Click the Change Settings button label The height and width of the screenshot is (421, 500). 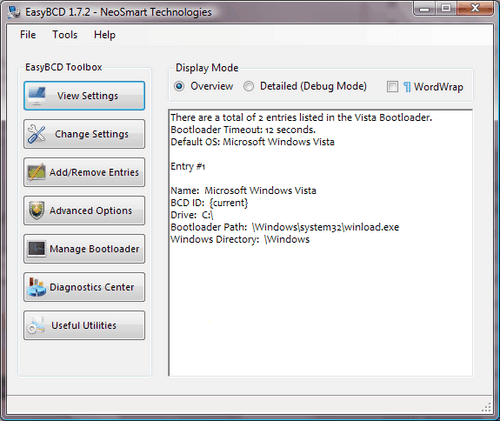pos(92,134)
